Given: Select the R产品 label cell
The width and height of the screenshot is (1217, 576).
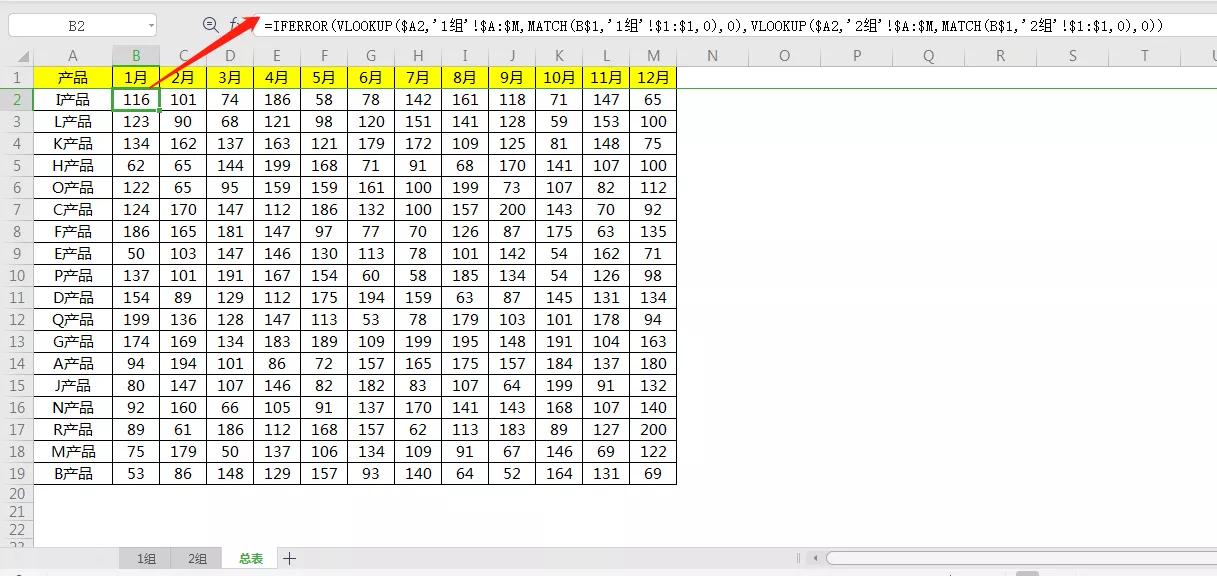Looking at the screenshot, I should tap(73, 429).
